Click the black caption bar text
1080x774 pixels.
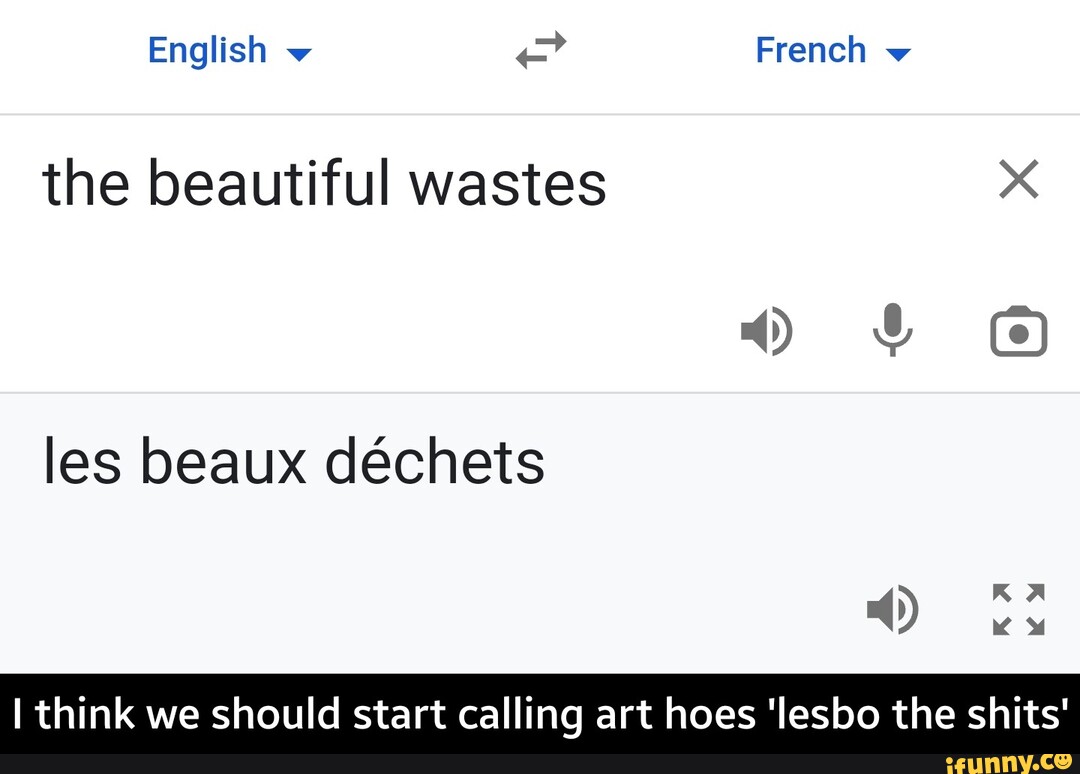(540, 714)
